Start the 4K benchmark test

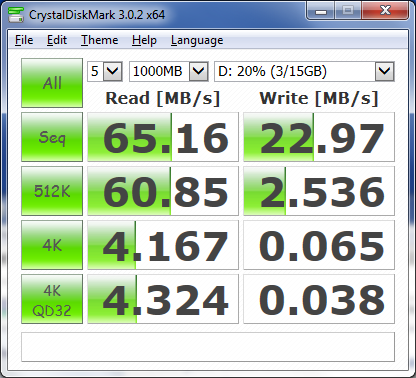[x=52, y=245]
